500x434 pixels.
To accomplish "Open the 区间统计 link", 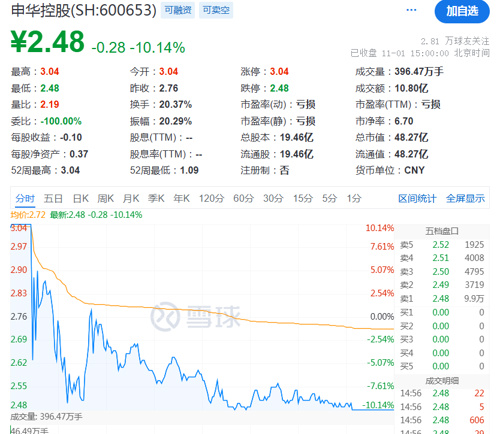I will tap(417, 199).
